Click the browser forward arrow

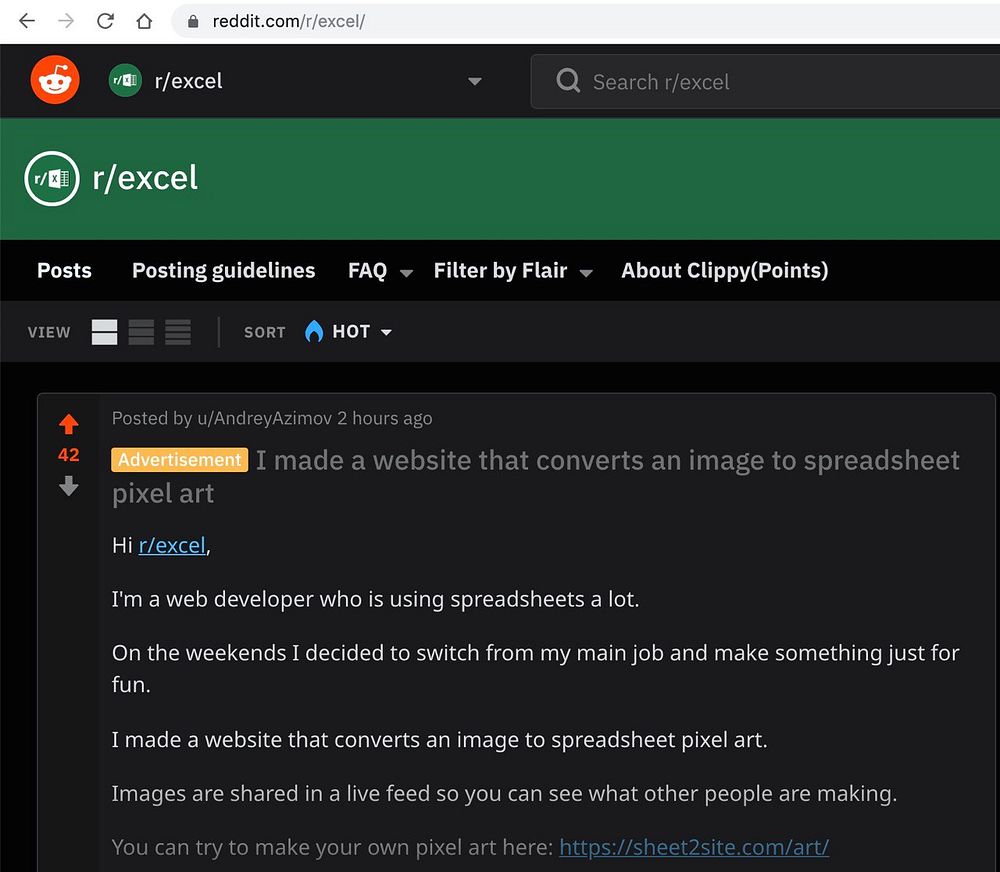[66, 21]
